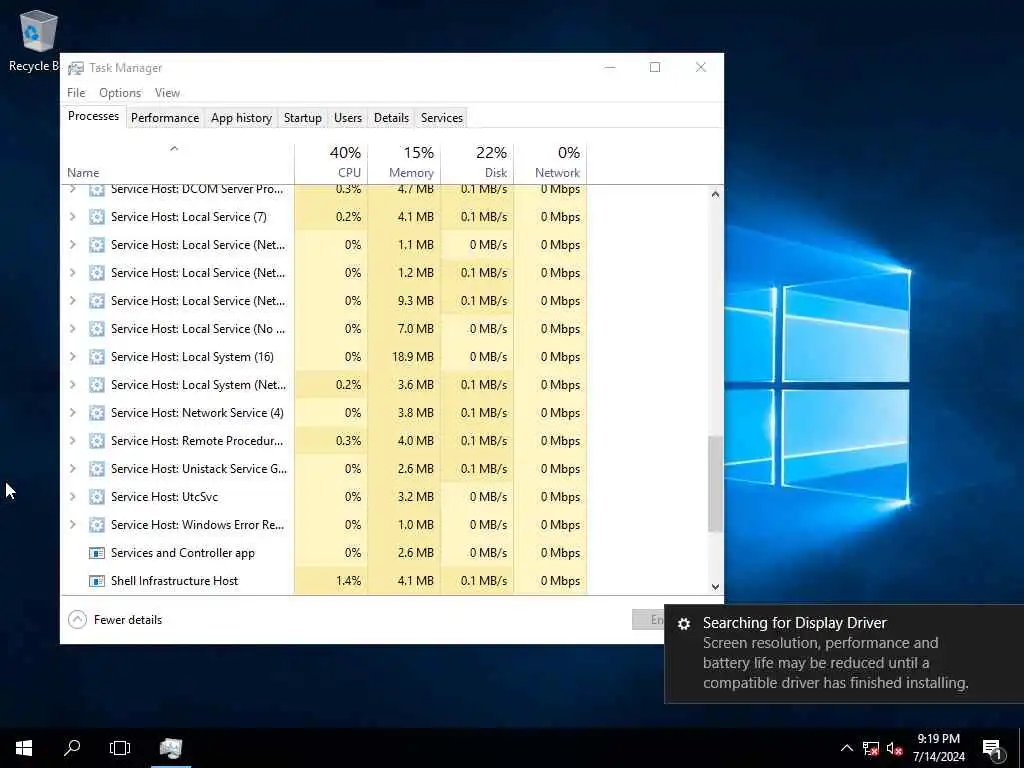Click the network status tray icon
1024x768 pixels.
pyautogui.click(x=871, y=748)
